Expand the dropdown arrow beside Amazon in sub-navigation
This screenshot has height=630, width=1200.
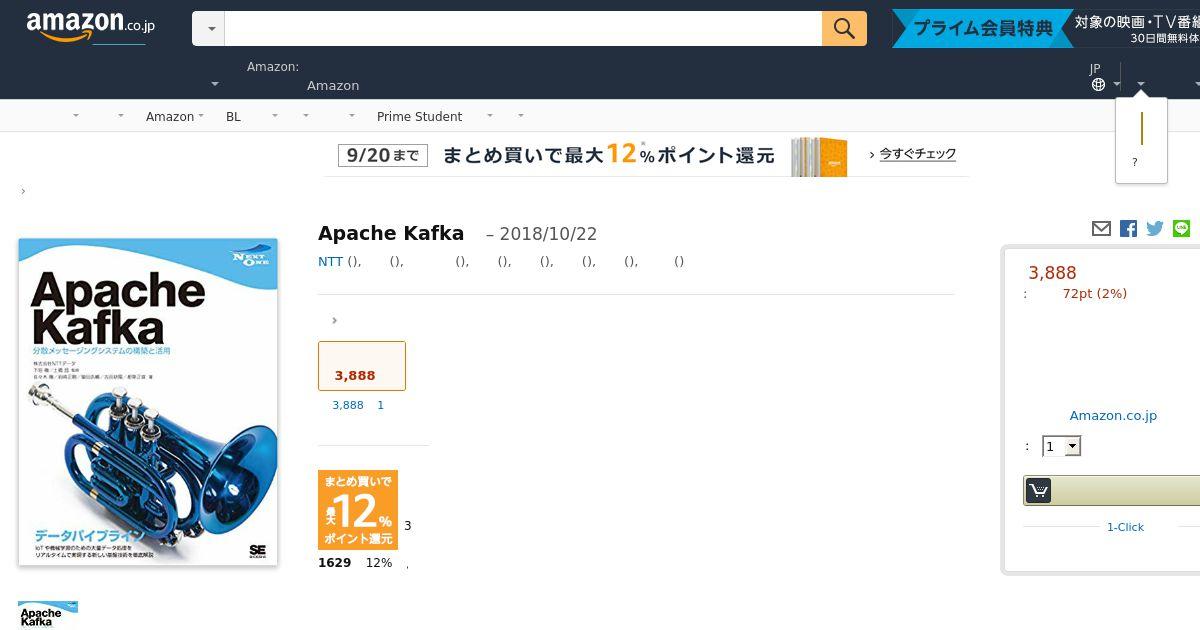coord(201,116)
